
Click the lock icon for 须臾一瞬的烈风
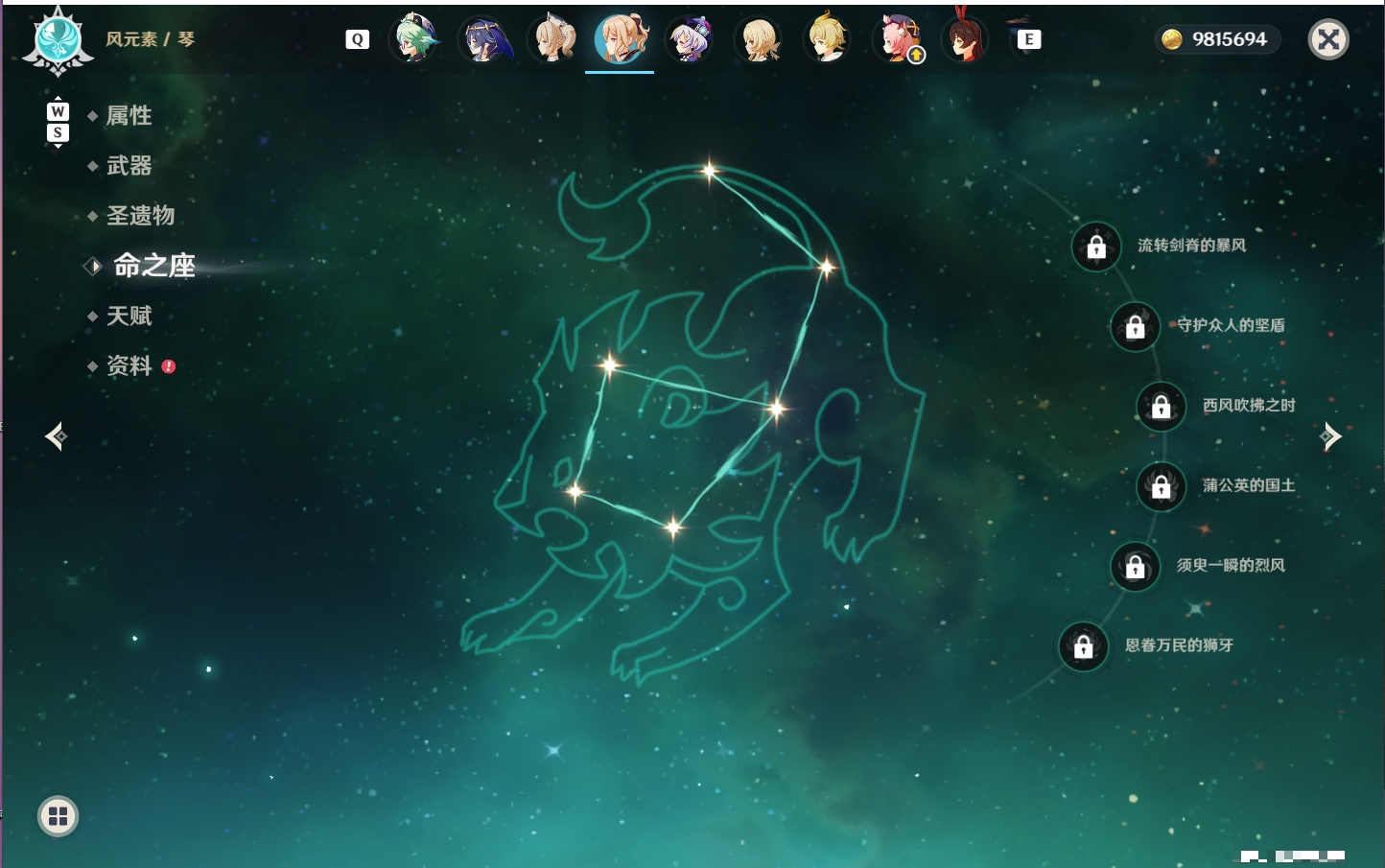(1136, 566)
